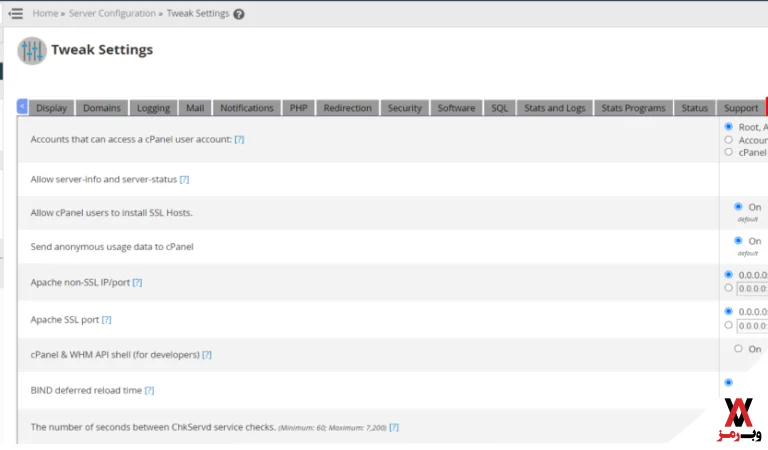The width and height of the screenshot is (768, 450).
Task: Select the PHP tab
Action: click(x=298, y=108)
